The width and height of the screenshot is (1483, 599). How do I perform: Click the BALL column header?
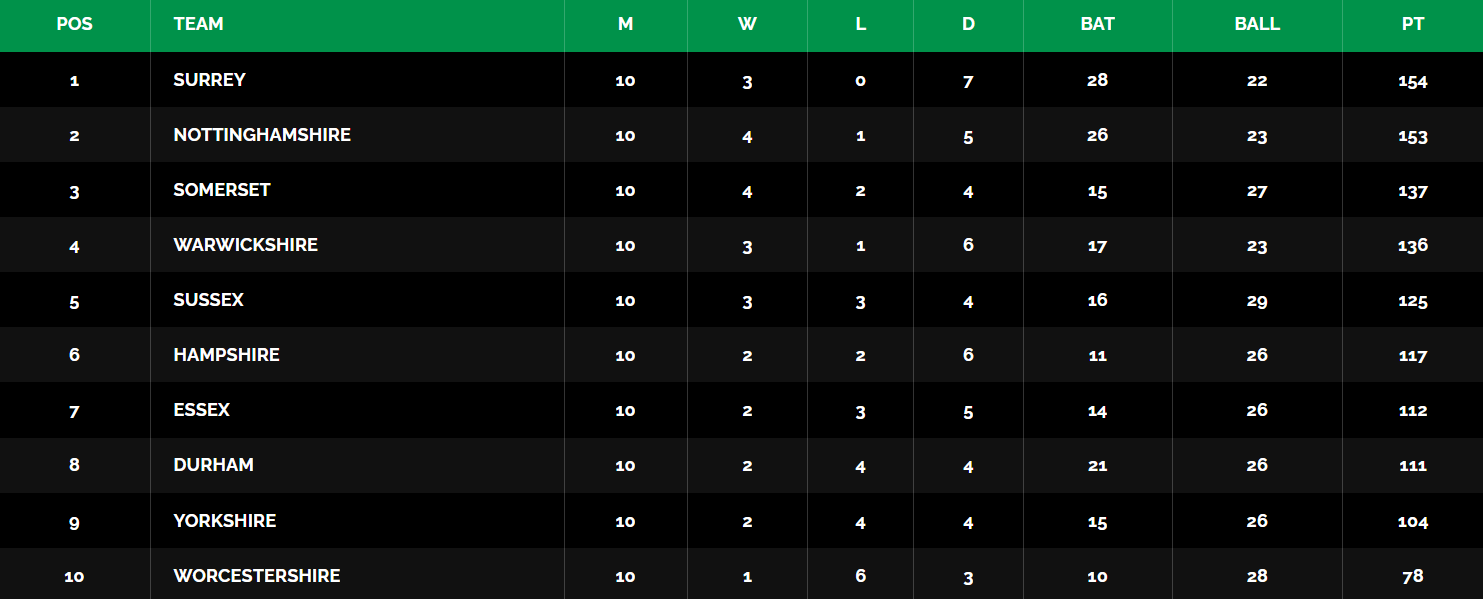click(1257, 24)
